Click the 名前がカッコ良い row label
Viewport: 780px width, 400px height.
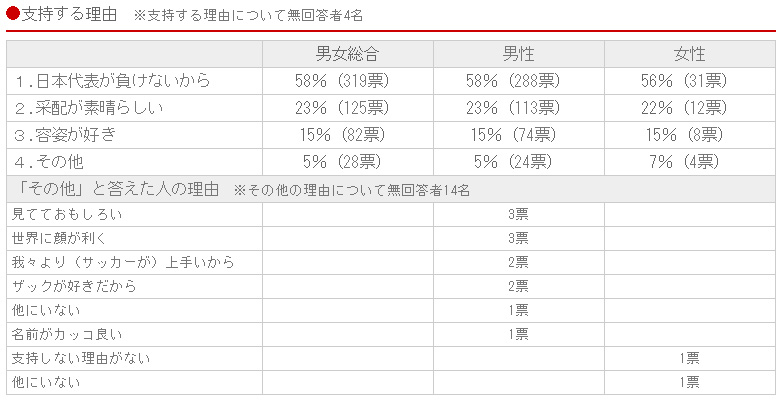(67, 334)
